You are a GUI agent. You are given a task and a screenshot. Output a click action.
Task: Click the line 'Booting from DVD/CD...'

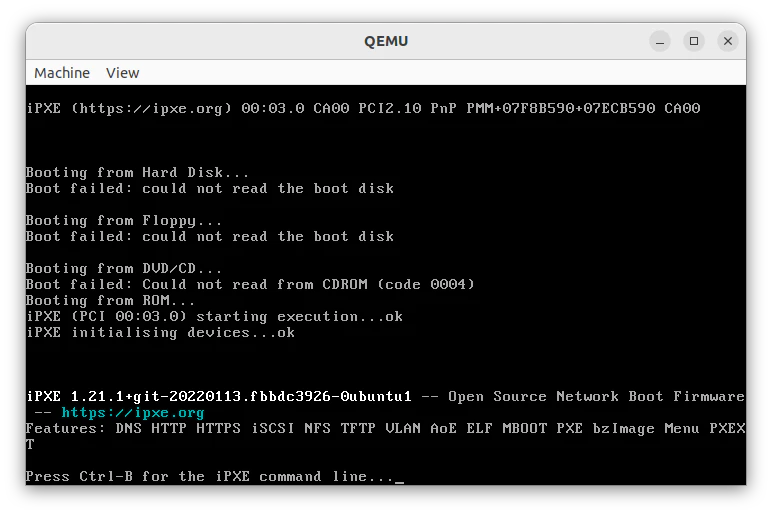click(124, 268)
